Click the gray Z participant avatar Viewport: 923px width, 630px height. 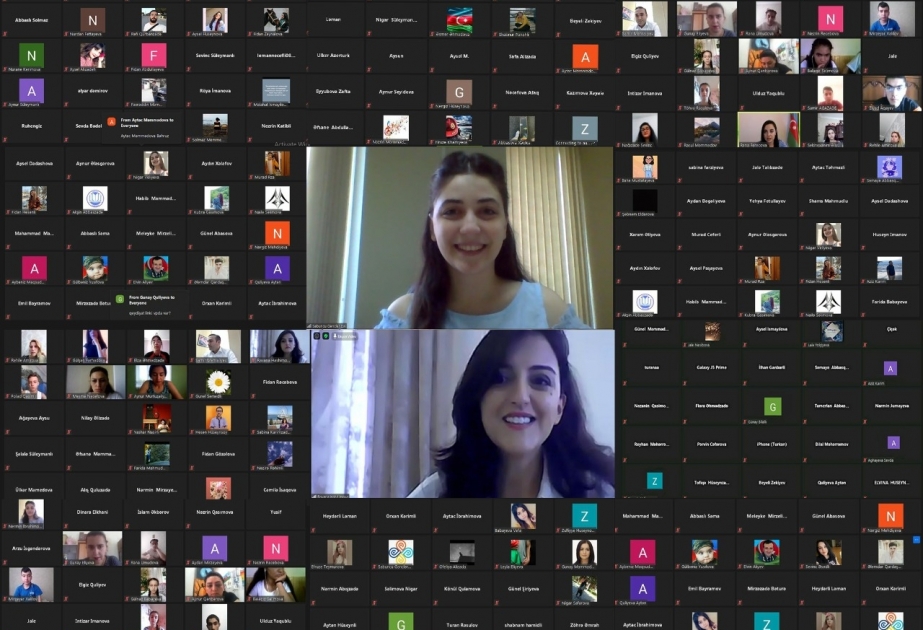tap(585, 128)
